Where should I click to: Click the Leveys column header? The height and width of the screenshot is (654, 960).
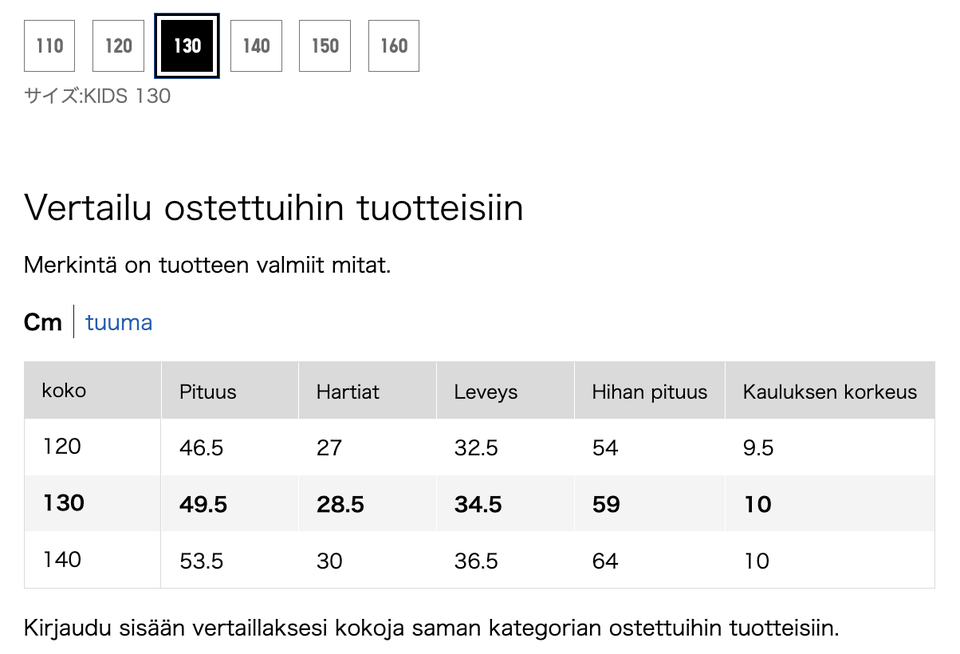[x=486, y=392]
